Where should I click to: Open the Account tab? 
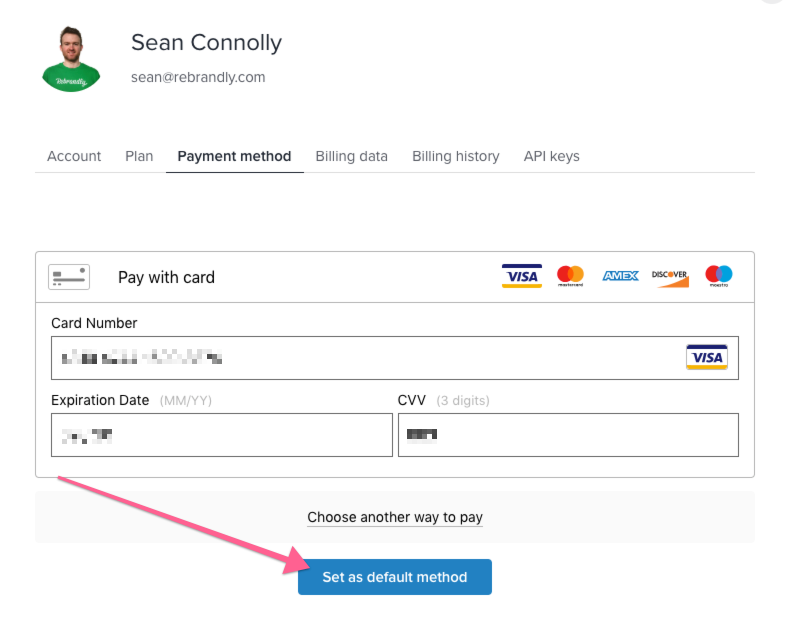point(74,156)
